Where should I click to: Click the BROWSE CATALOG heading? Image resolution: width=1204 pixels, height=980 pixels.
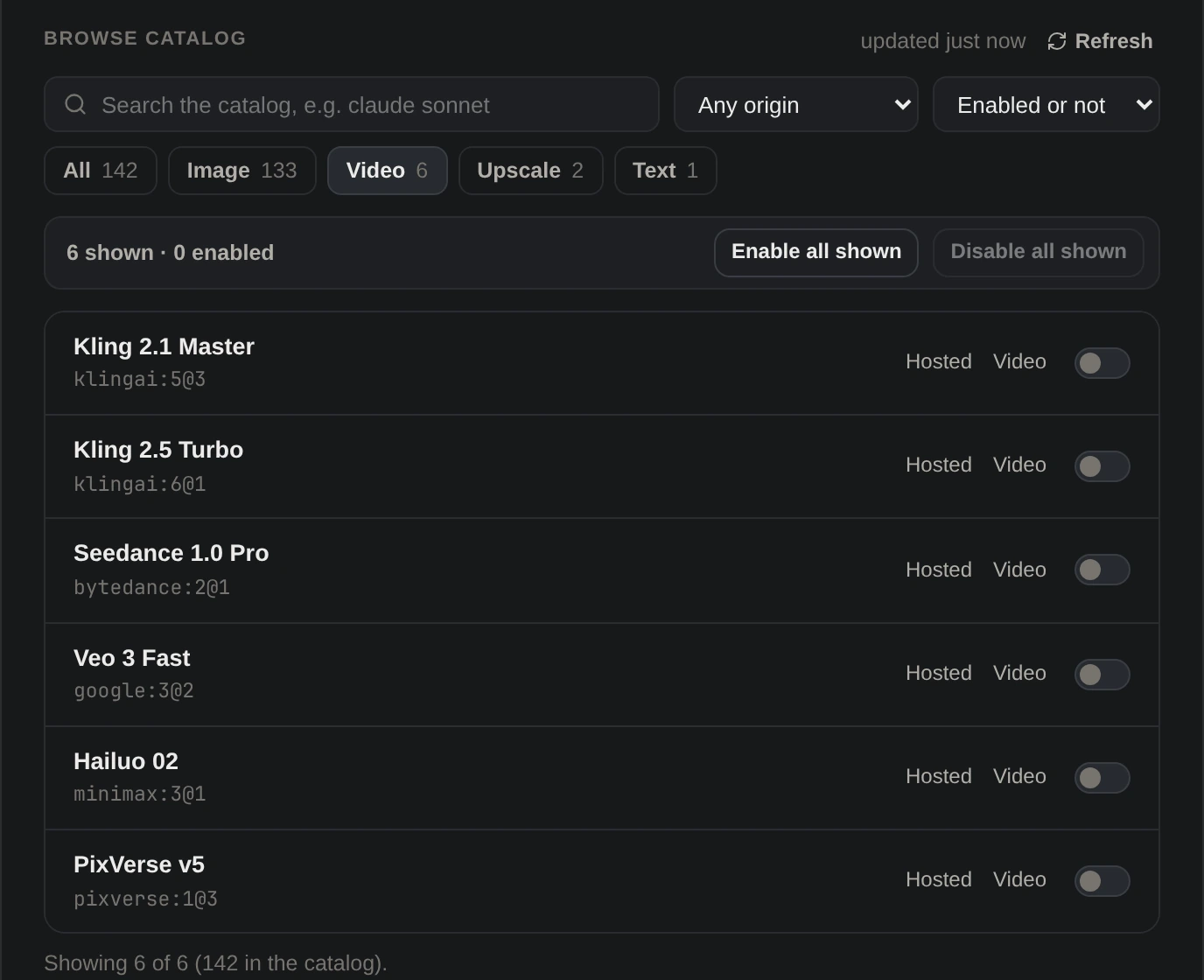point(145,38)
